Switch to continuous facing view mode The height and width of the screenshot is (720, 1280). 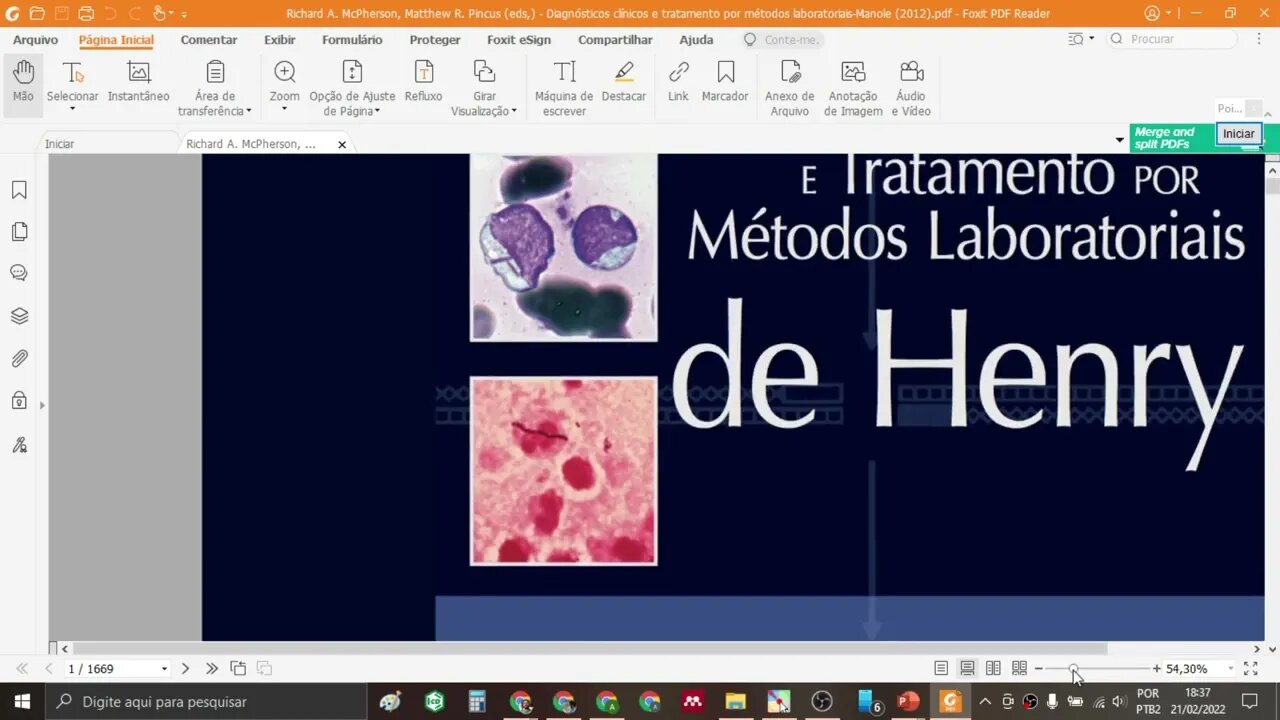click(1019, 668)
